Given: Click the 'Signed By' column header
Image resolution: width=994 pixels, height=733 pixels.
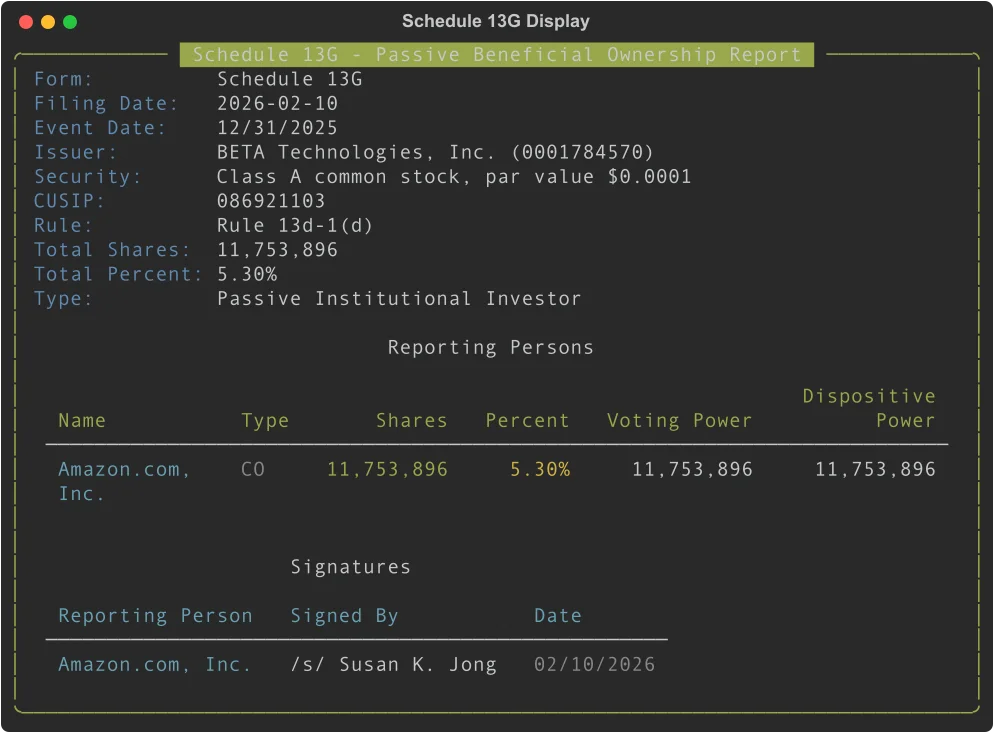Looking at the screenshot, I should pos(344,616).
